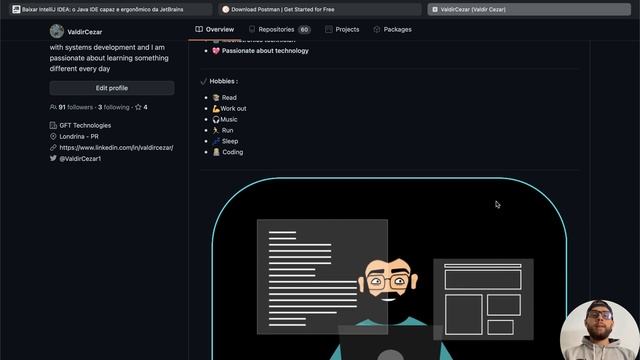Click the Londrina - PR location text
The height and width of the screenshot is (360, 640).
79,136
